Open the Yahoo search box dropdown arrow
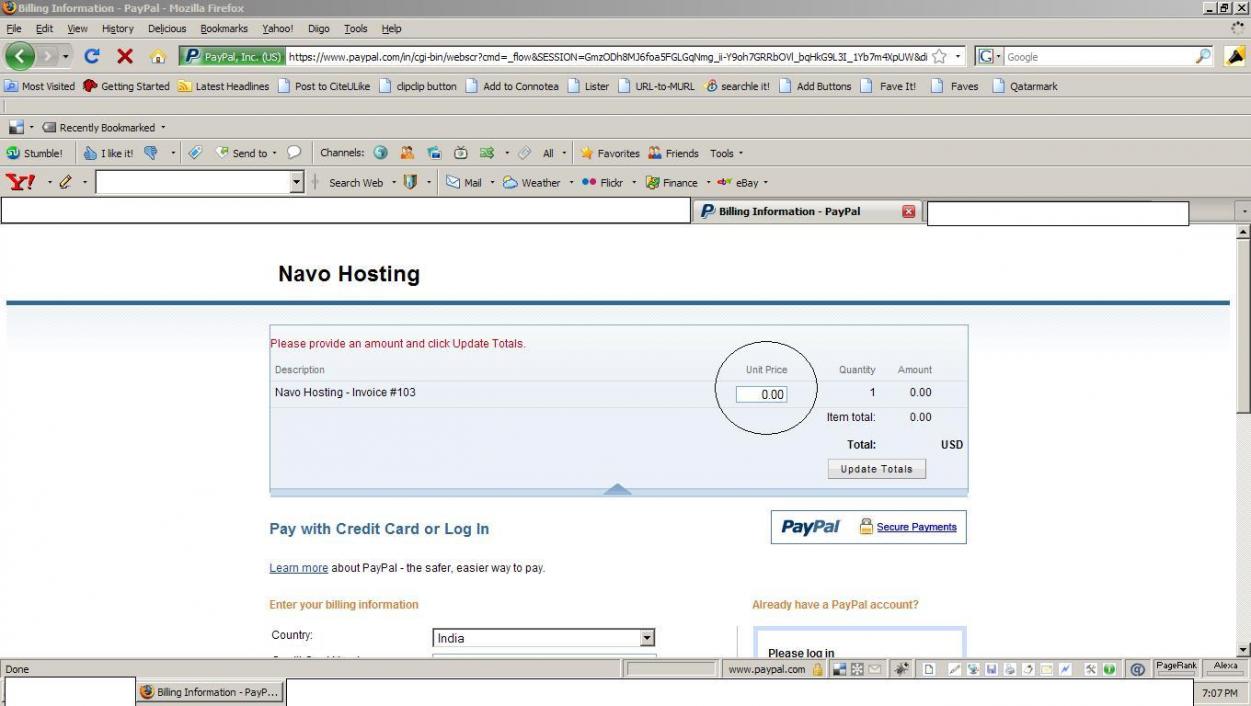The height and width of the screenshot is (706, 1251). pos(296,182)
